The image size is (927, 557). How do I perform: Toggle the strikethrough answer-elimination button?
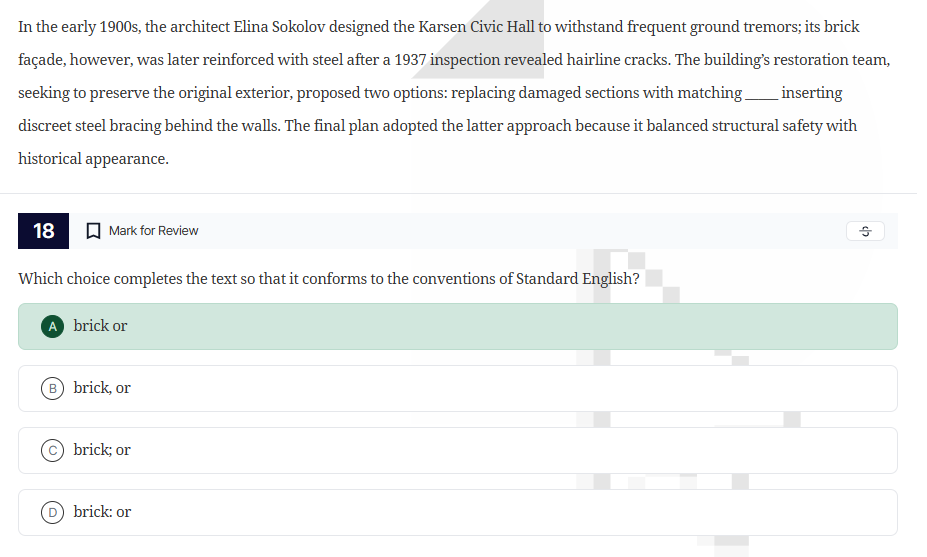coord(865,231)
